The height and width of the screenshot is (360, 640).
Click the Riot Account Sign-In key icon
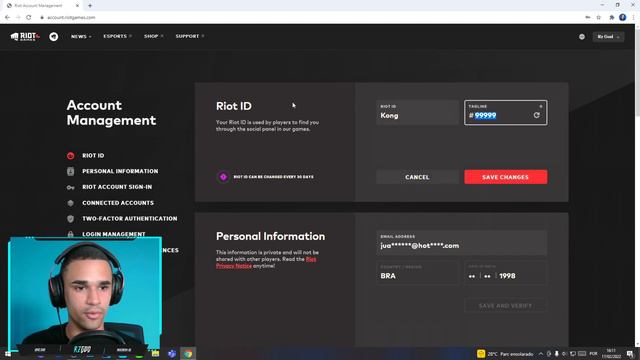coord(71,187)
